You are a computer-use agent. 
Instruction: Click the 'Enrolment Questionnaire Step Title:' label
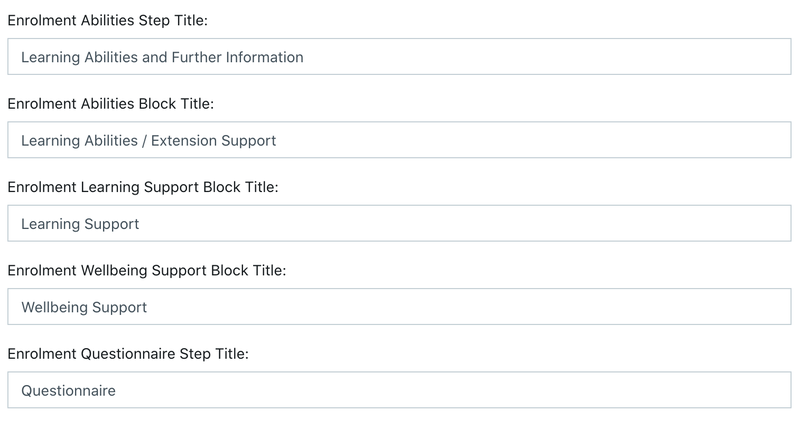click(x=127, y=353)
